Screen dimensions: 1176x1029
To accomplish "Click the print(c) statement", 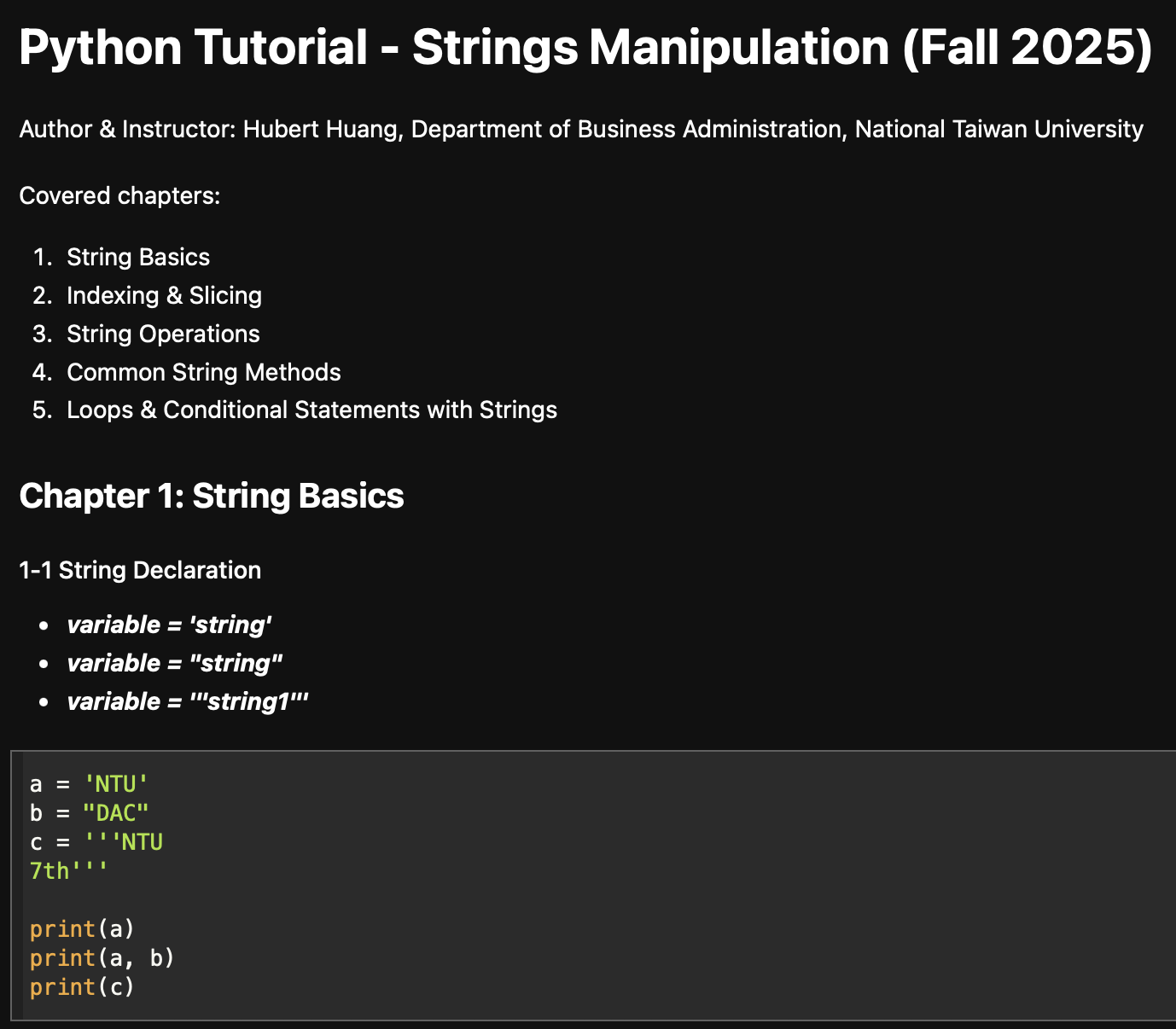I will (x=82, y=987).
